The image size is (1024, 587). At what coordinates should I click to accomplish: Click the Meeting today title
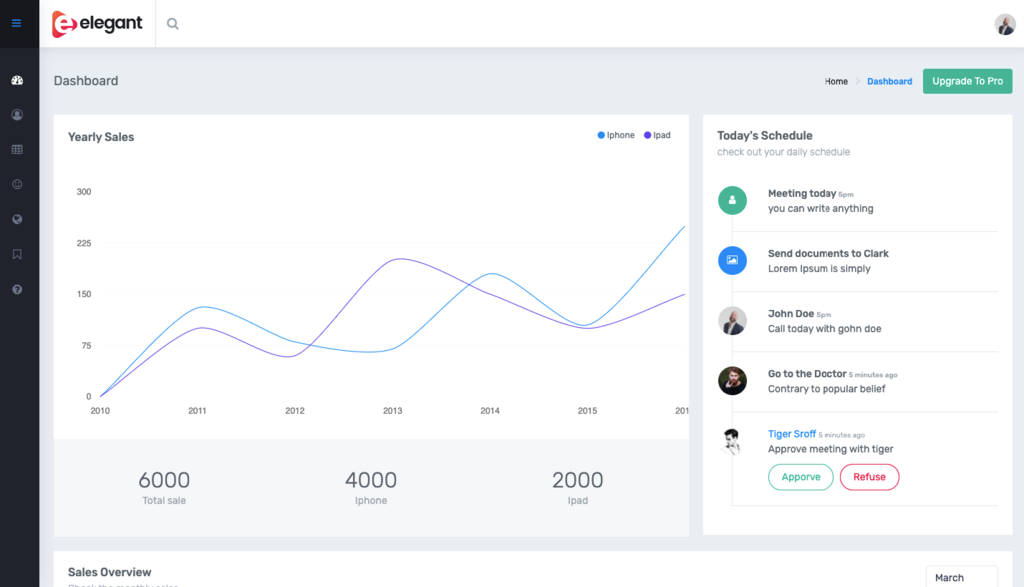point(802,194)
